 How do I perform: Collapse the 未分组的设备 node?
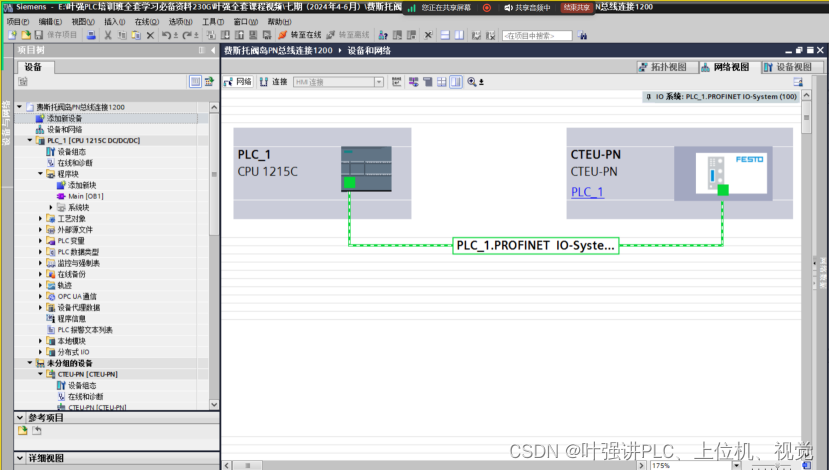click(x=30, y=363)
